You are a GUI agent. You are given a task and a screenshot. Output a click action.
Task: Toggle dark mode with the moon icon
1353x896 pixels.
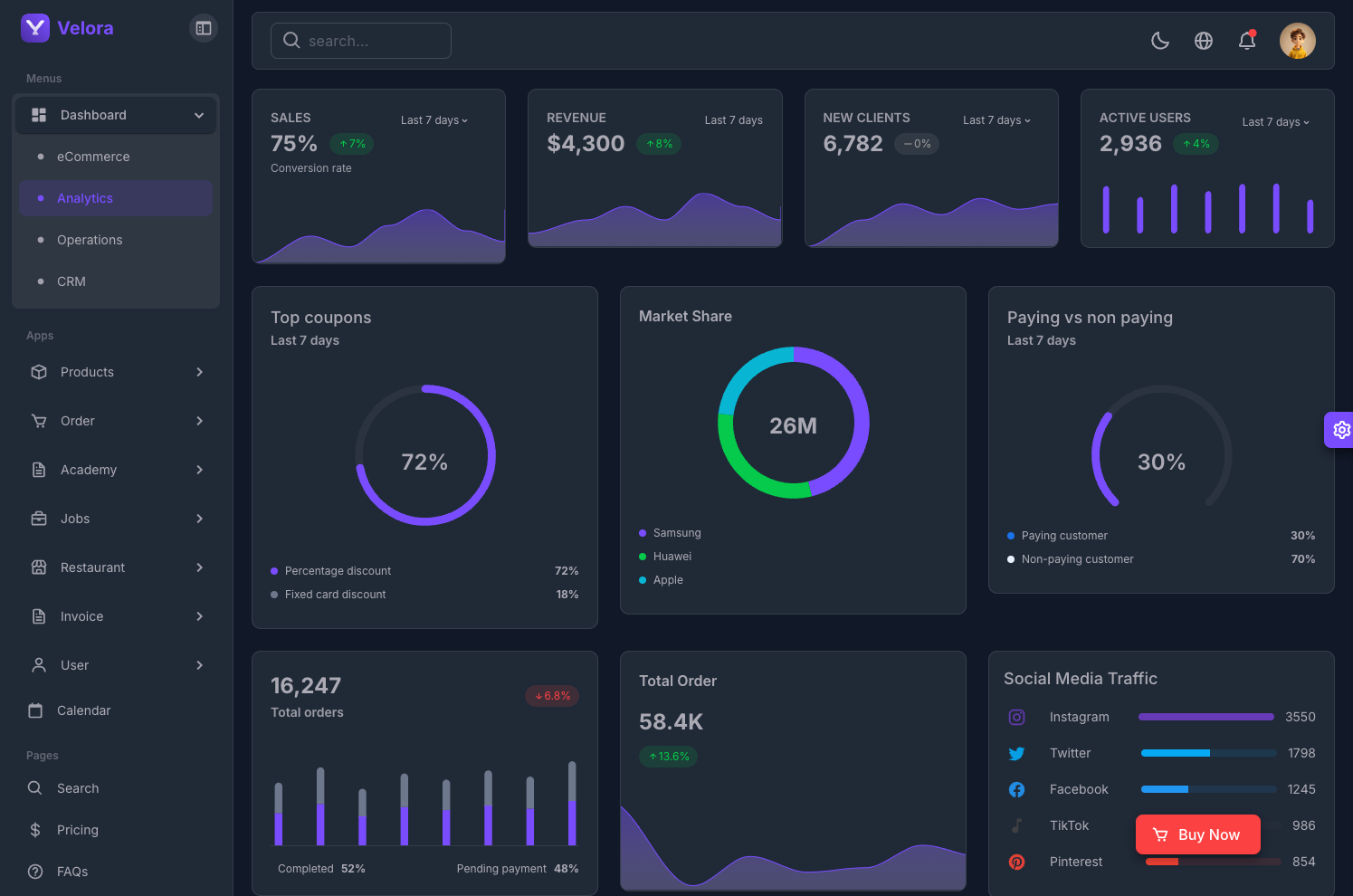[x=1159, y=41]
